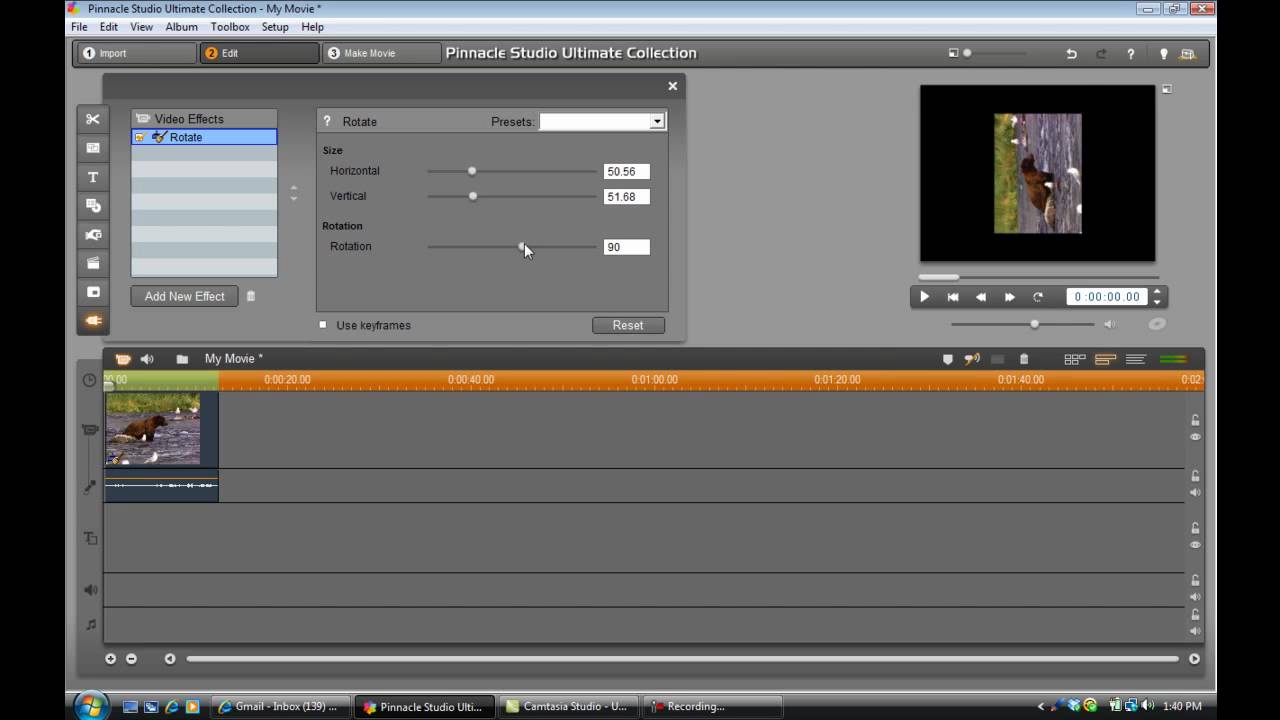Viewport: 1280px width, 720px height.
Task: Switch to Timeline view icon
Action: tap(1105, 359)
